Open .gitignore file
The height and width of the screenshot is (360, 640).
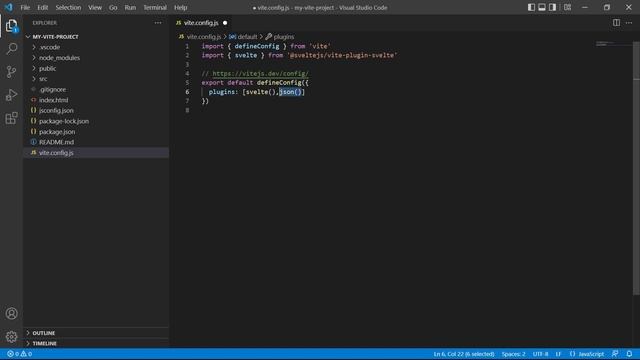coord(96,89)
